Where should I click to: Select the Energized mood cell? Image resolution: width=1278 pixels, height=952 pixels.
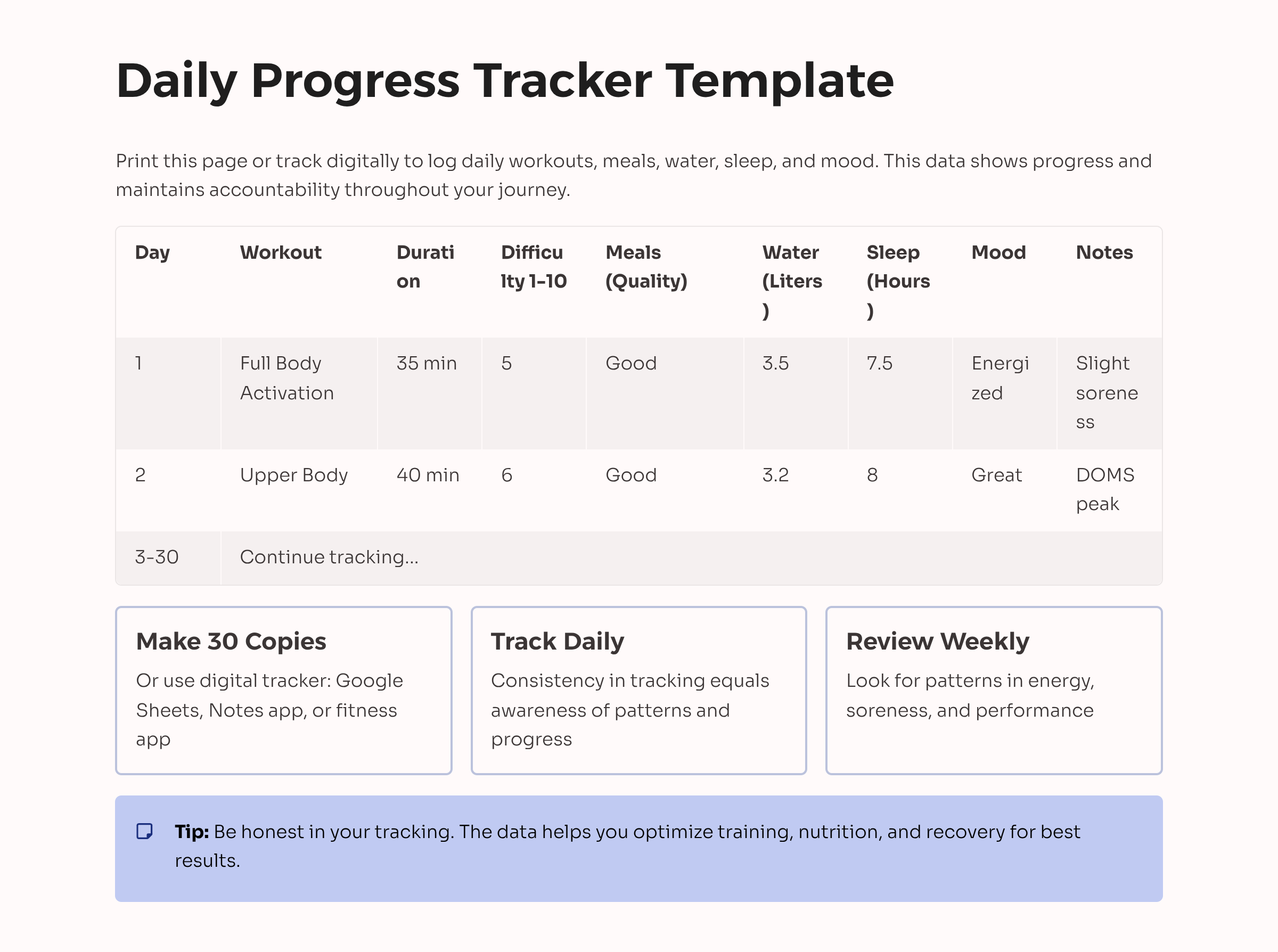tap(1000, 378)
